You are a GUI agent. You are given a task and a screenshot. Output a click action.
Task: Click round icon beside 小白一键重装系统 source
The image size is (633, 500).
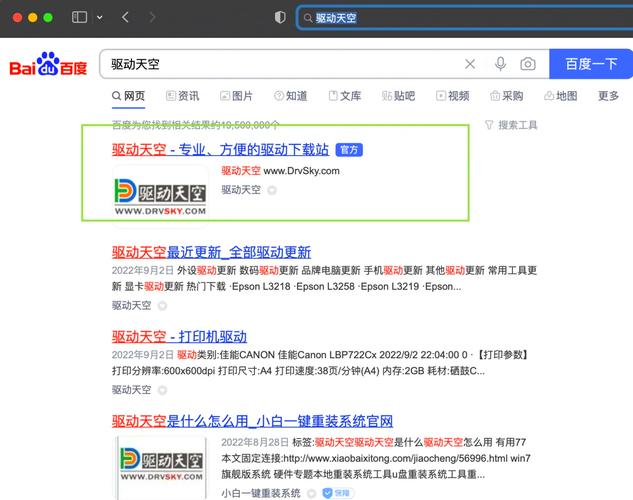(311, 493)
